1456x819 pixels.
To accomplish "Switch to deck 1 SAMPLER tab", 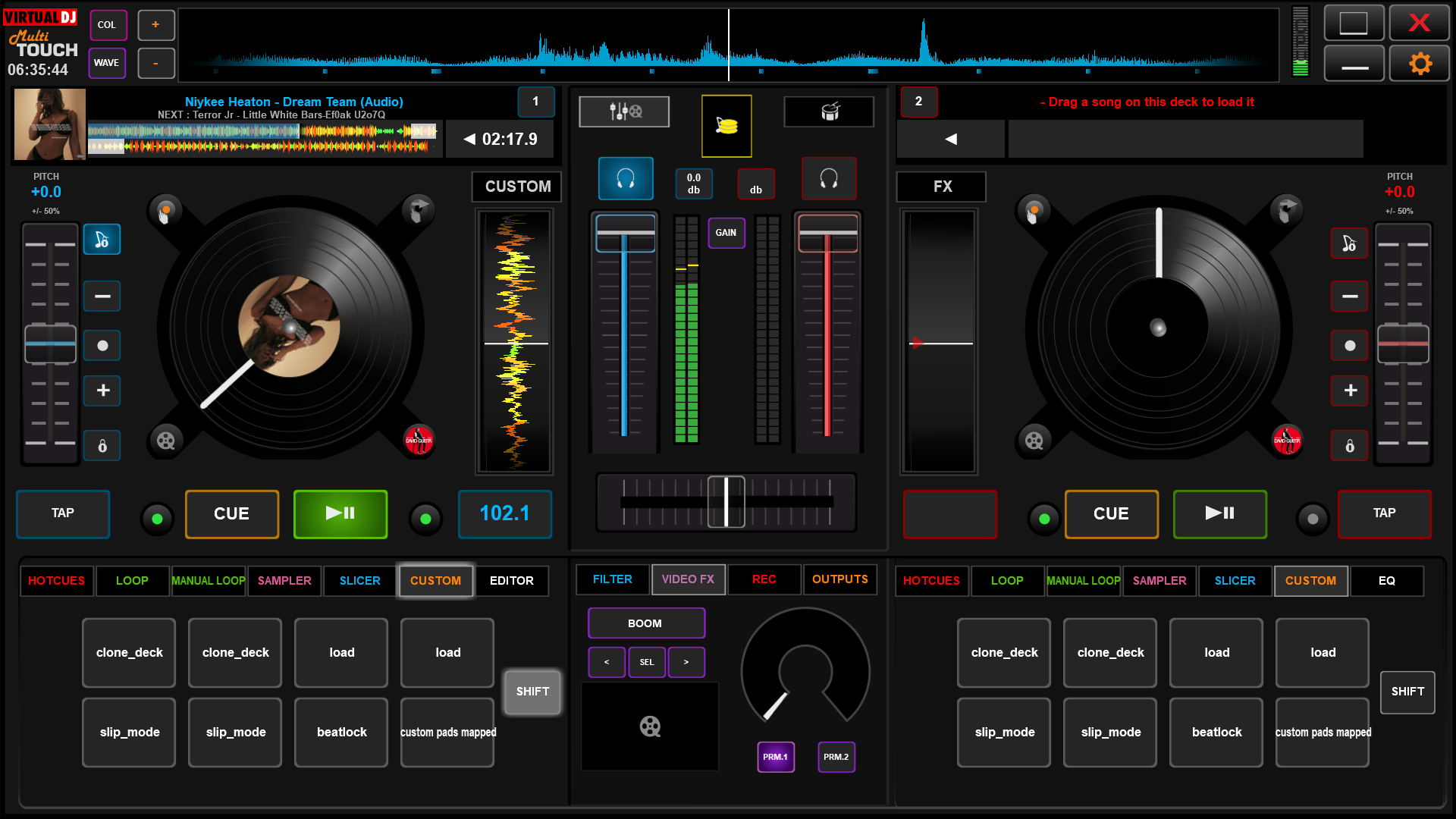I will [284, 581].
